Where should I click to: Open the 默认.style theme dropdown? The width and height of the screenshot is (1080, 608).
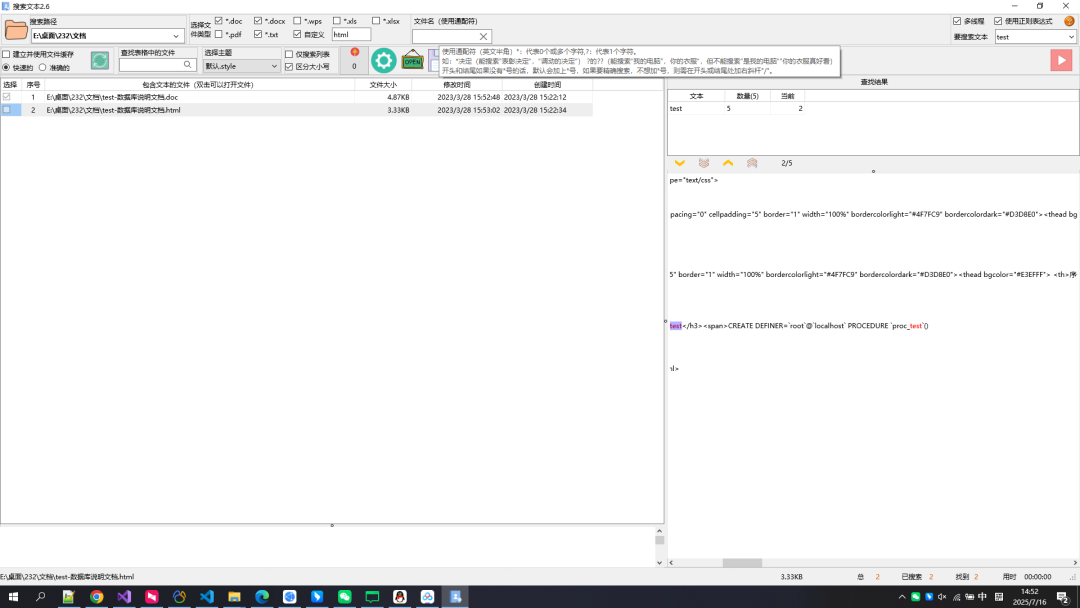coord(241,67)
